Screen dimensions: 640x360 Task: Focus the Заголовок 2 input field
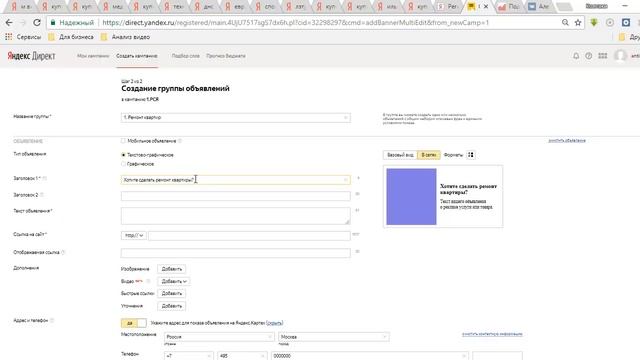click(x=236, y=196)
